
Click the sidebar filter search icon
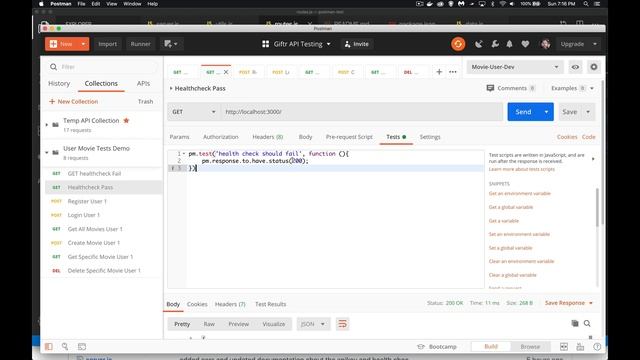coord(53,67)
